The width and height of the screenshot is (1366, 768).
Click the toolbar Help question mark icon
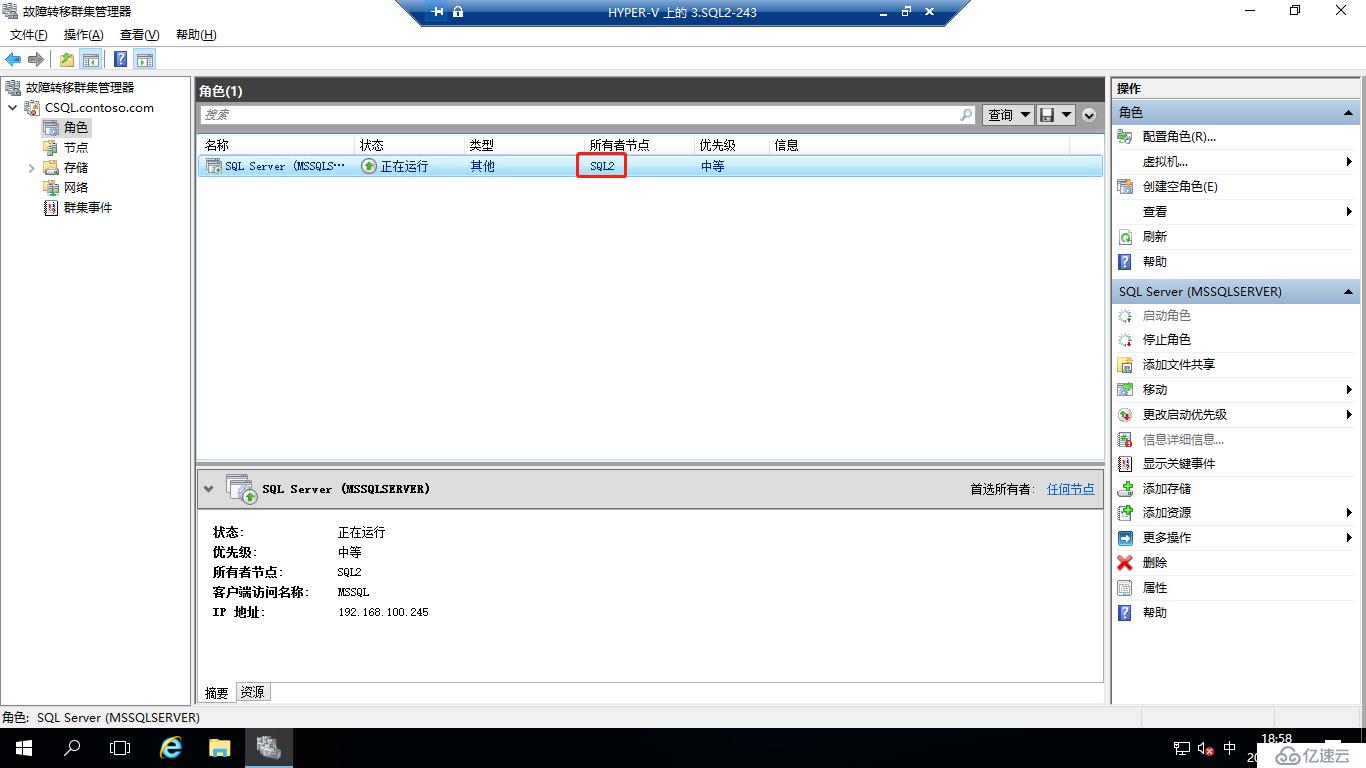point(121,60)
